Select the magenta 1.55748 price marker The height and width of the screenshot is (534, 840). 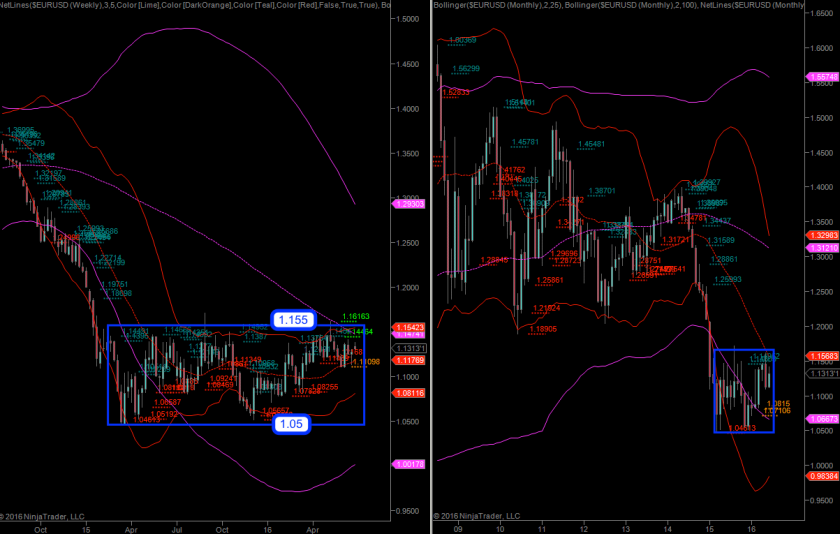pos(822,77)
